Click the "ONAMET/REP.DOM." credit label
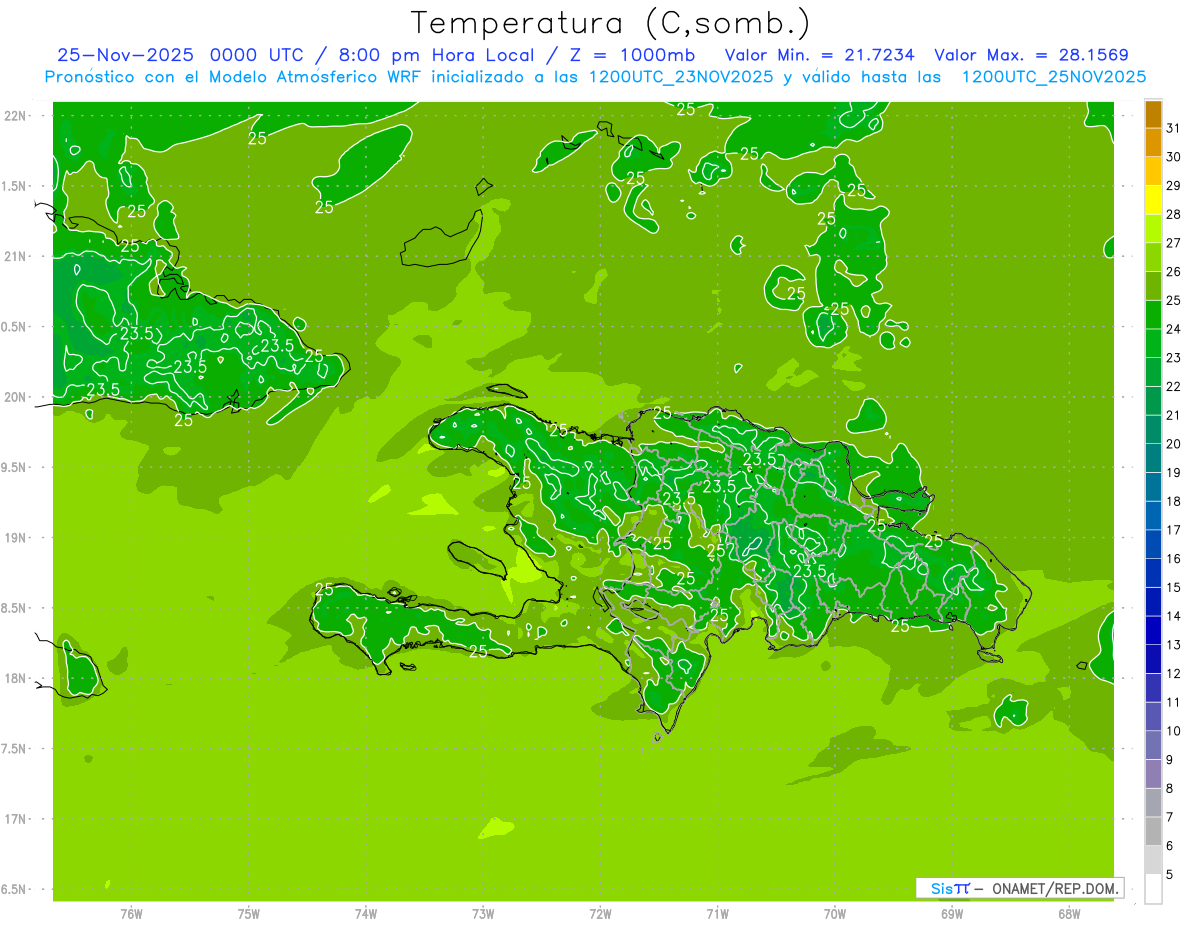 click(1055, 888)
